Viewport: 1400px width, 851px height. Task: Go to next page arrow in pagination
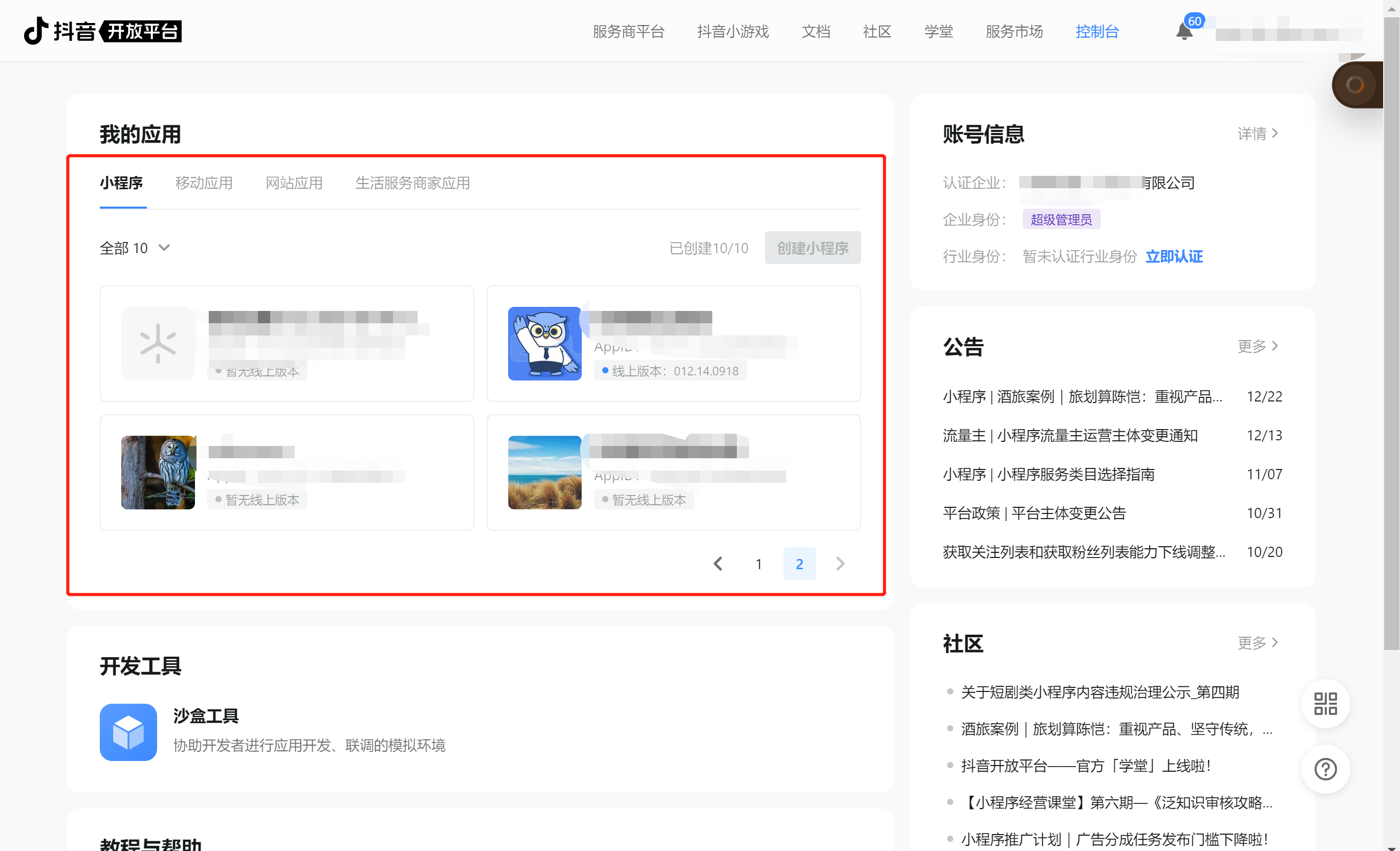point(840,563)
